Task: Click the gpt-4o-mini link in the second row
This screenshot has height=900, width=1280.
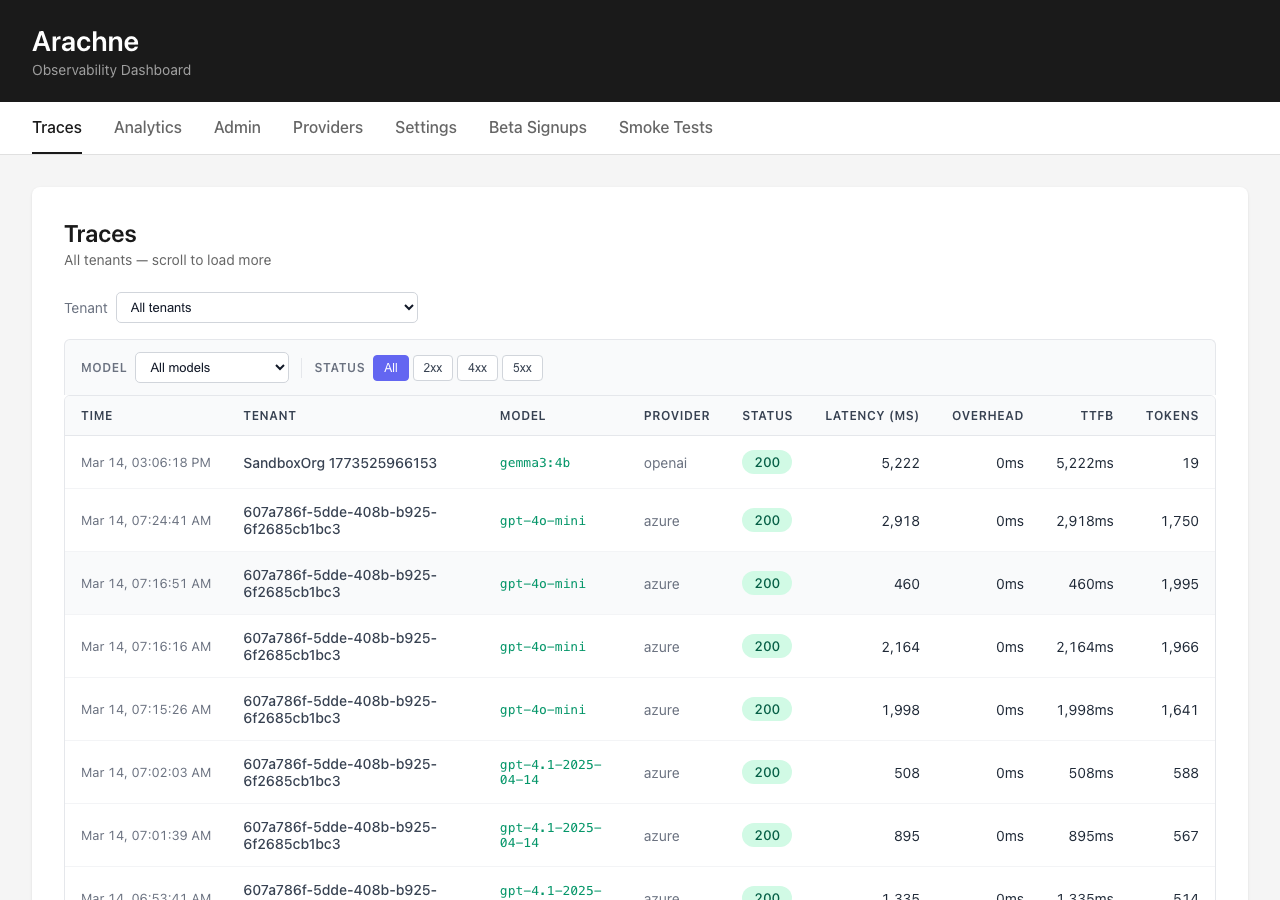Action: (542, 520)
